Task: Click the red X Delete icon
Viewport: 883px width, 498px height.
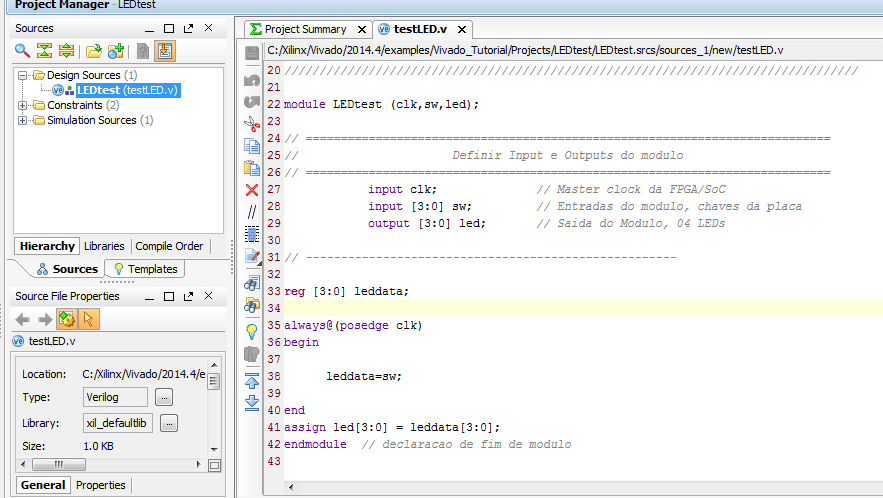Action: click(252, 190)
